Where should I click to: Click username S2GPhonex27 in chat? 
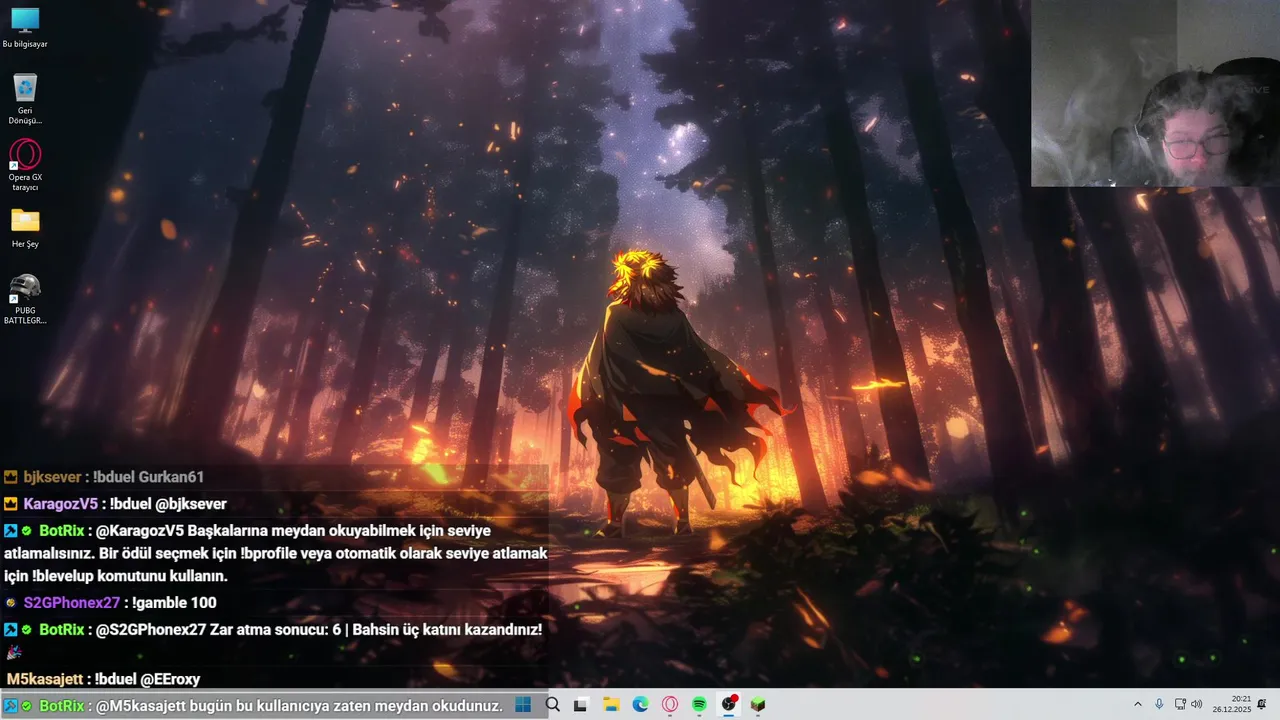click(x=72, y=603)
